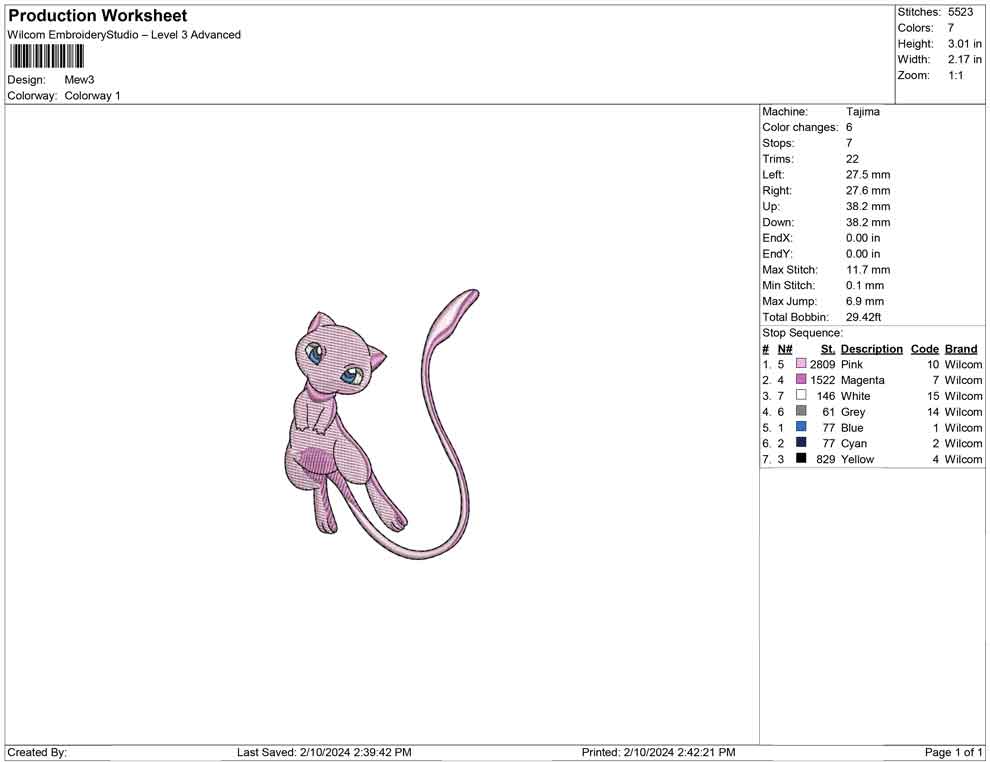Click the Height value 3.01 in
990x762 pixels.
pyautogui.click(x=965, y=44)
